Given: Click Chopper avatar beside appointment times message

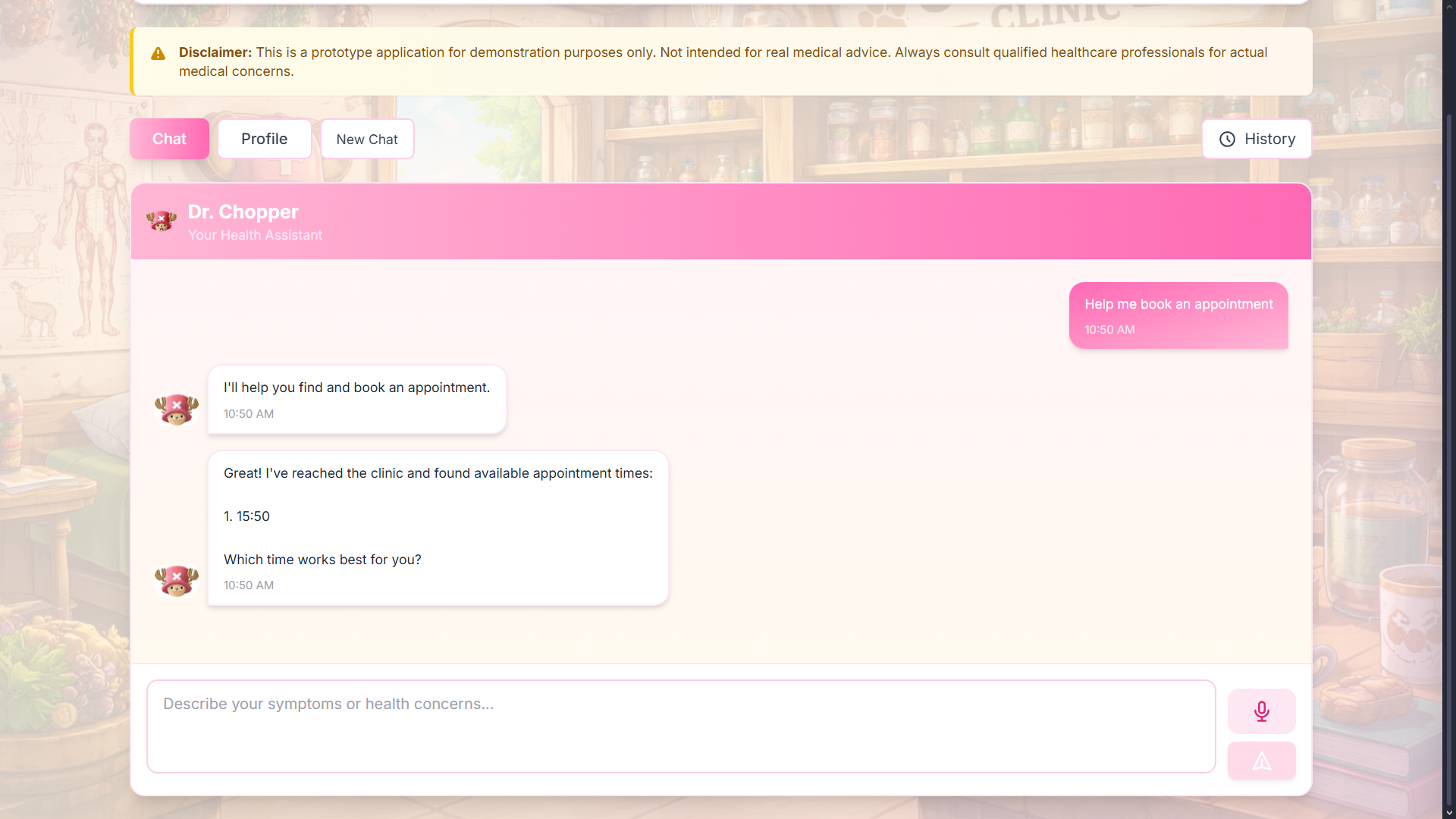Looking at the screenshot, I should pyautogui.click(x=177, y=581).
